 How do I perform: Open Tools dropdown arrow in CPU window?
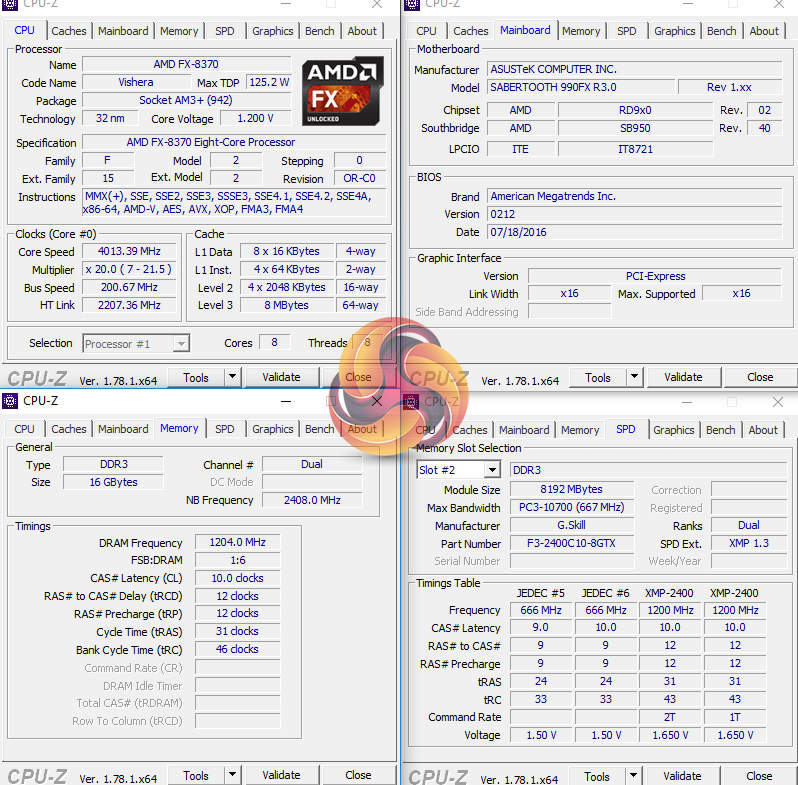click(233, 377)
